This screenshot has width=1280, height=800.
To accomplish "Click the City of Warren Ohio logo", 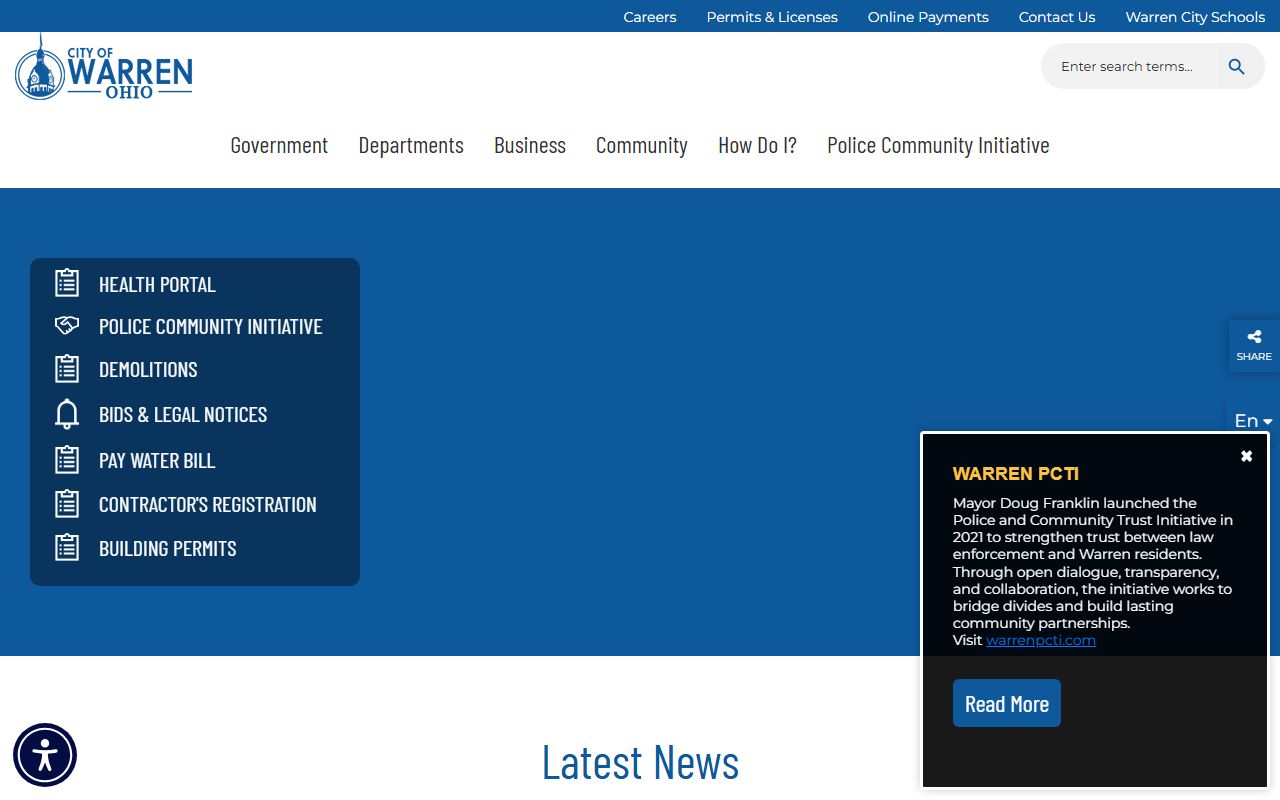I will tap(104, 67).
